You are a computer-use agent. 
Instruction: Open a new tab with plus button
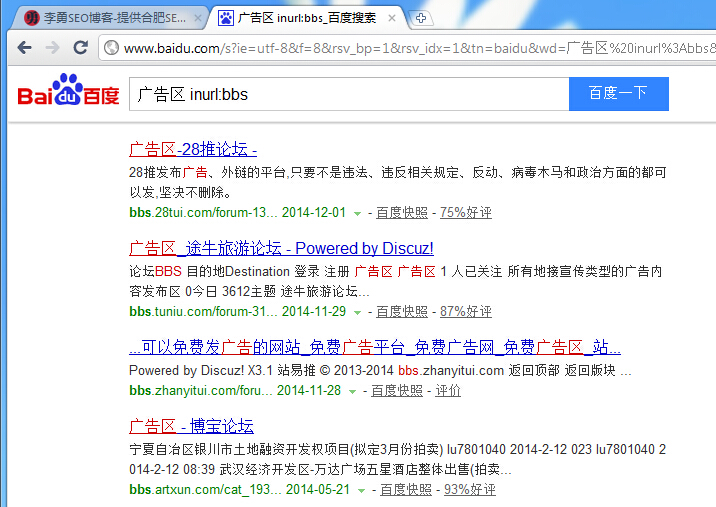coord(421,18)
